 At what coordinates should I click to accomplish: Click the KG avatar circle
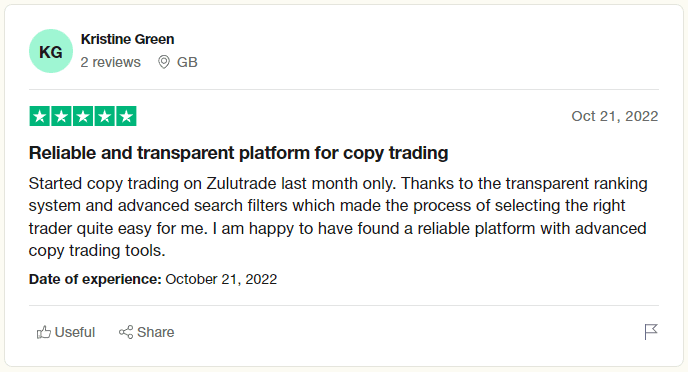(51, 51)
